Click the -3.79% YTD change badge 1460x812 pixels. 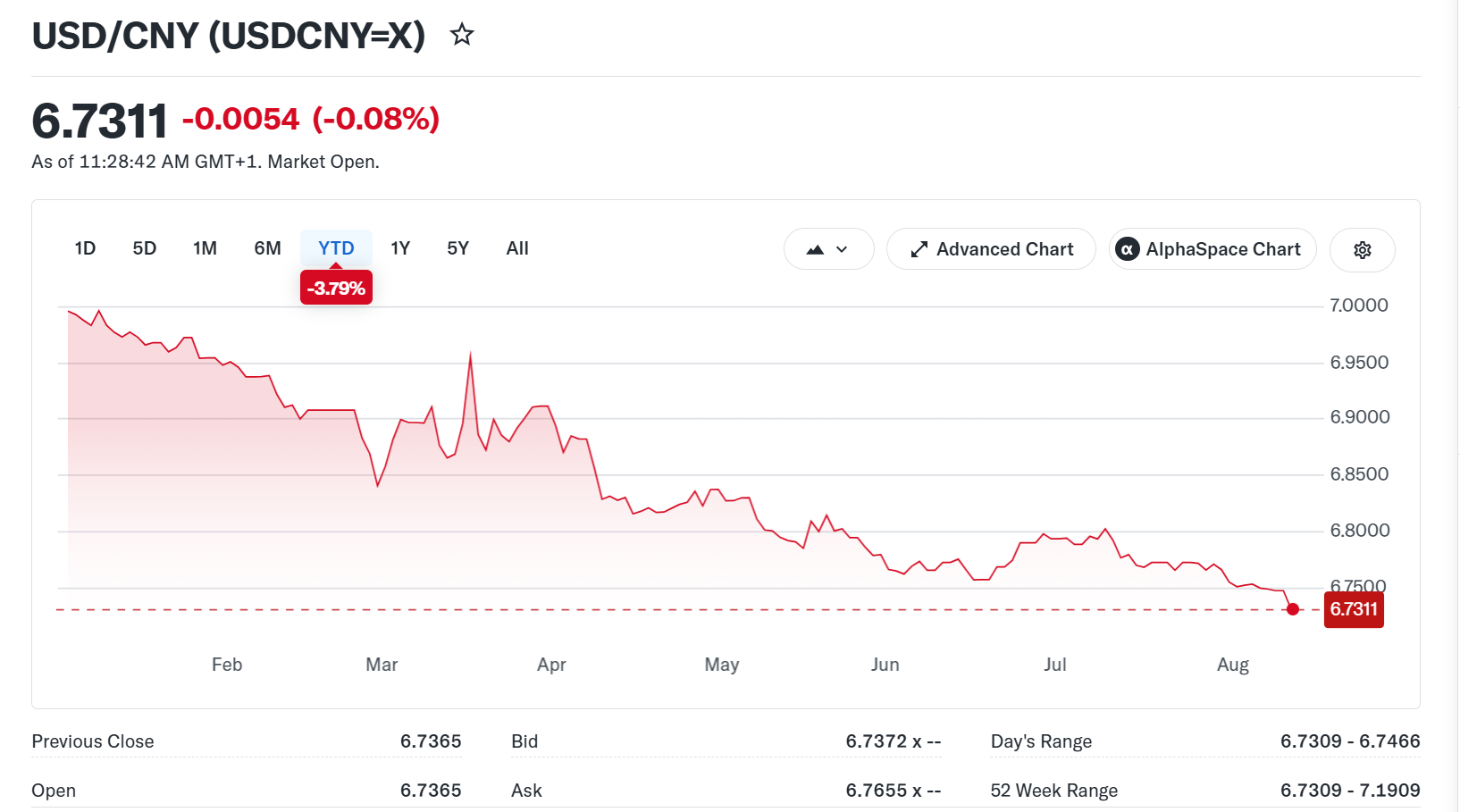tap(336, 289)
